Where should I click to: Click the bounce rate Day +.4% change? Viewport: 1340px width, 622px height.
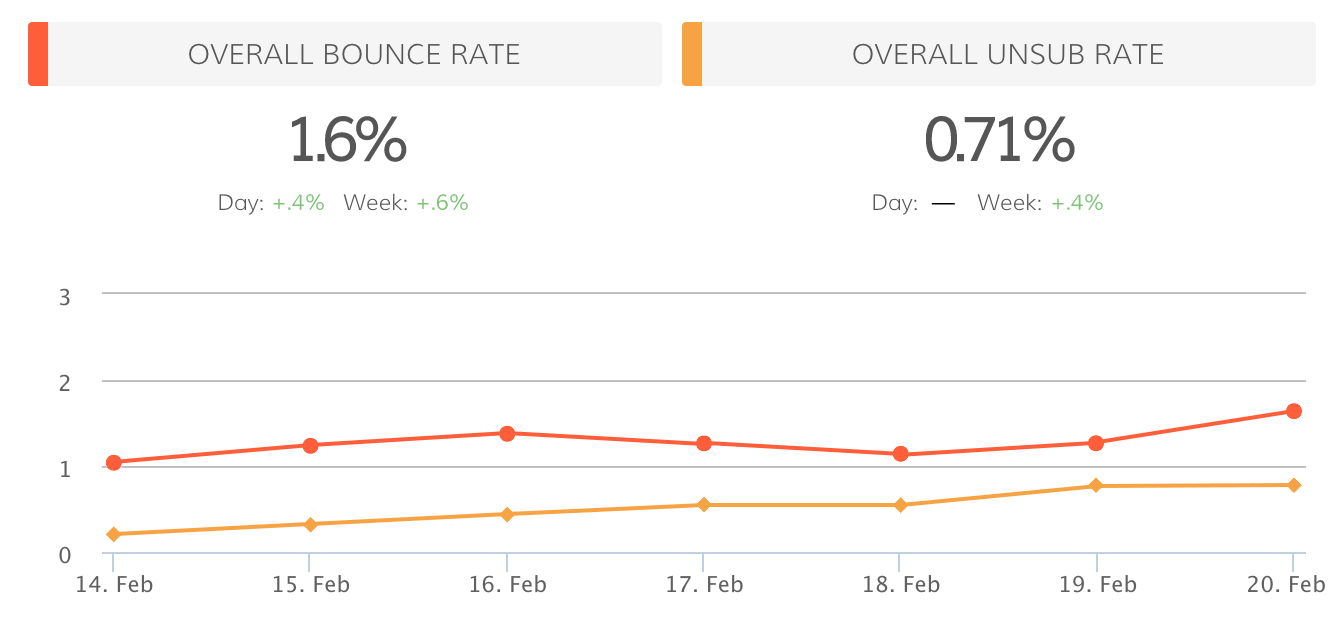tap(298, 203)
